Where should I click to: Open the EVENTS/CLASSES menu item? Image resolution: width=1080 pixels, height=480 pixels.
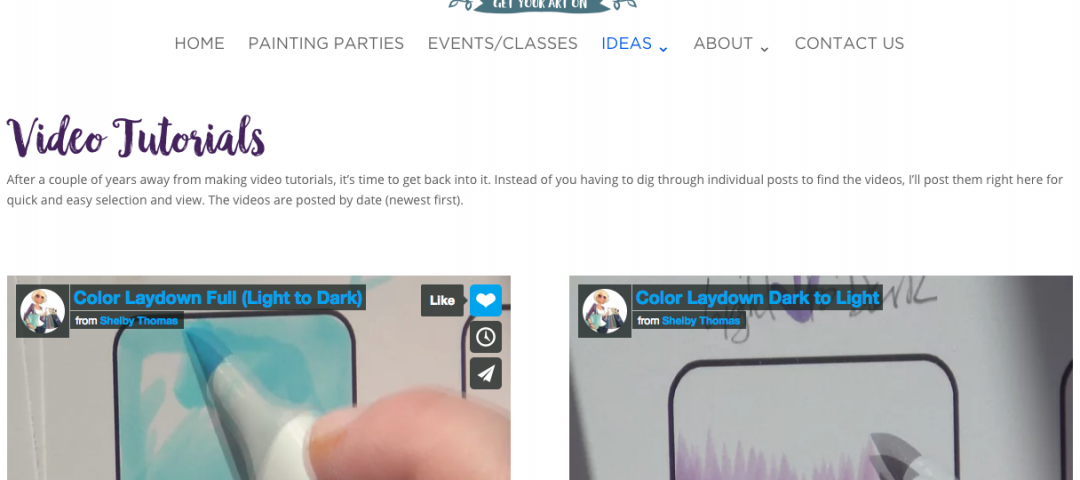click(503, 43)
